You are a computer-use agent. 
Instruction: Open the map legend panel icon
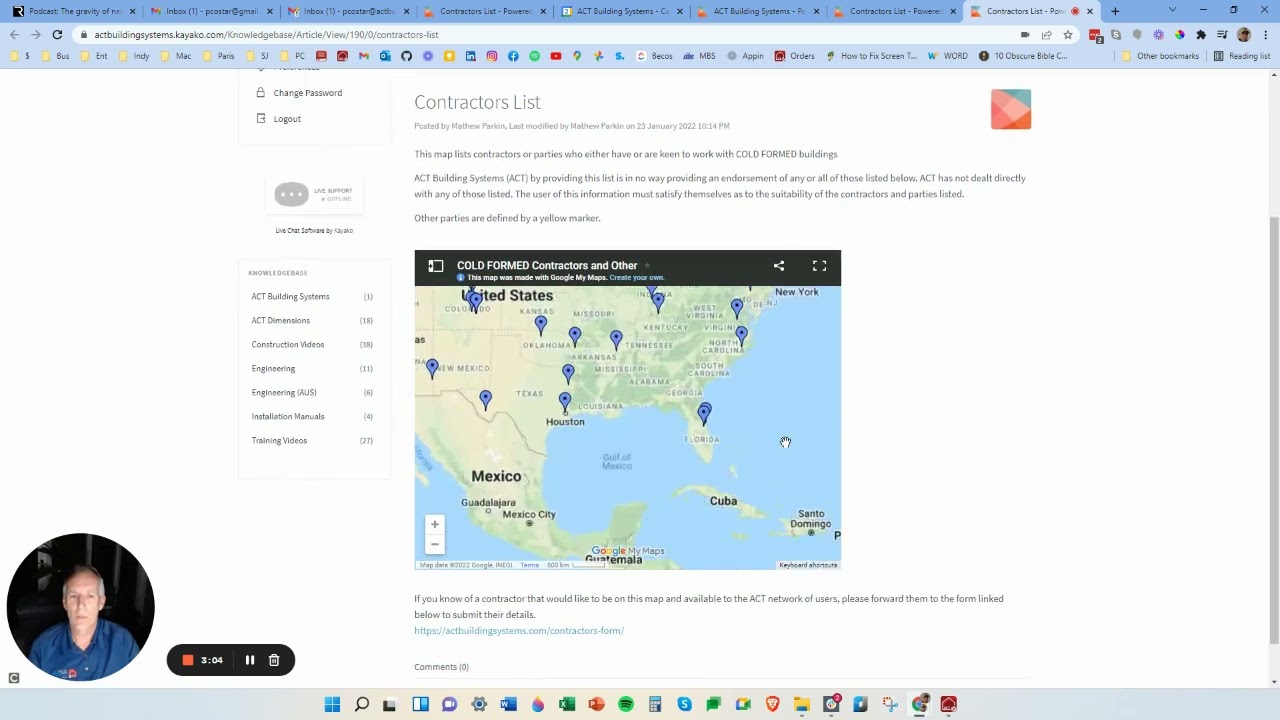436,266
